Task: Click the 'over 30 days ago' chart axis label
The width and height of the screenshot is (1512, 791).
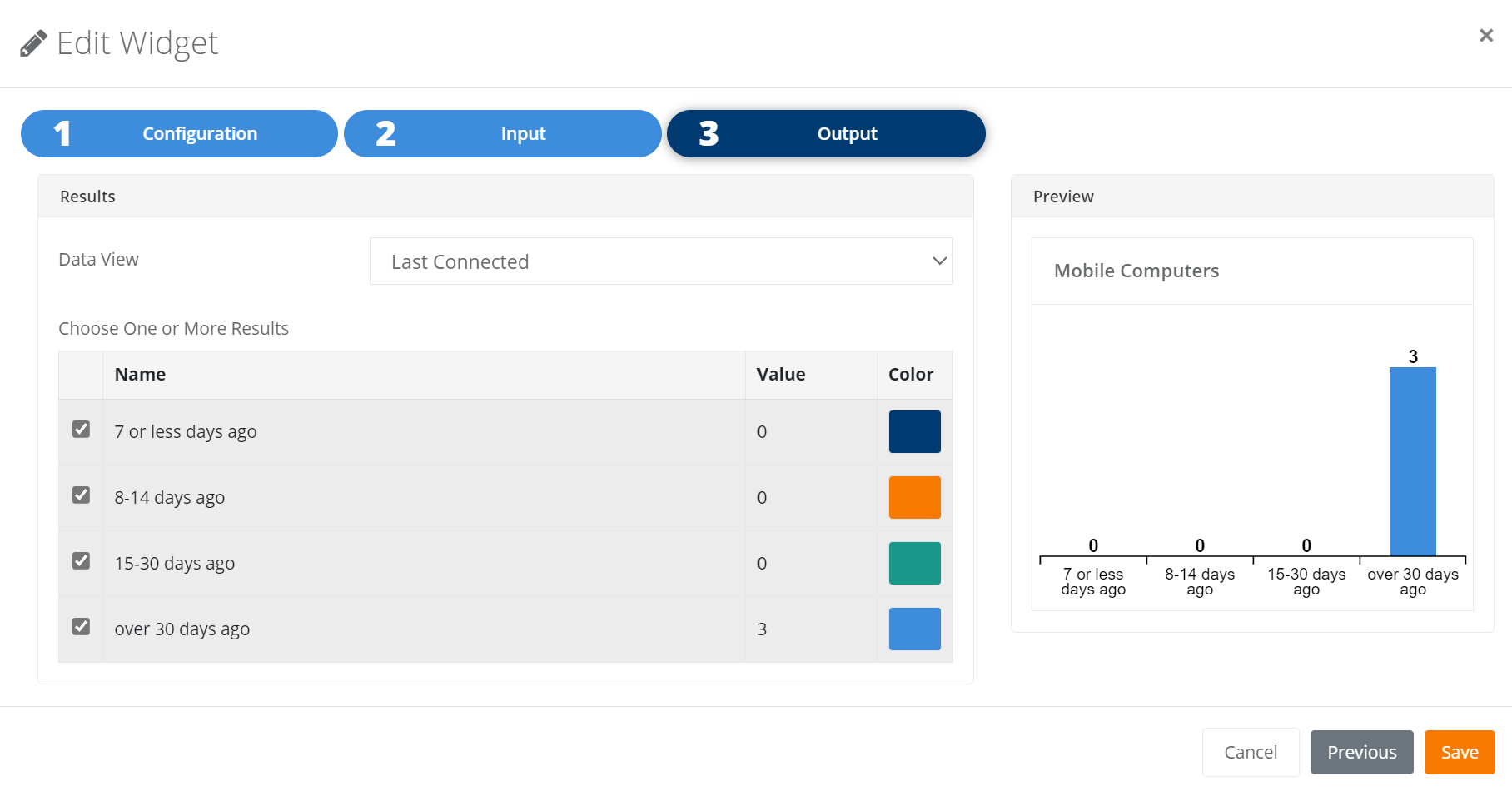Action: click(x=1413, y=581)
